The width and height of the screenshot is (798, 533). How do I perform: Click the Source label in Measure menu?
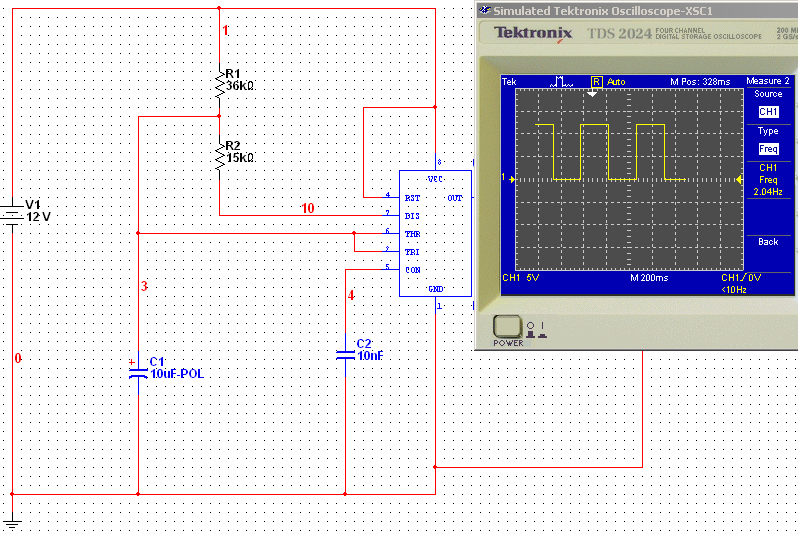tap(768, 94)
